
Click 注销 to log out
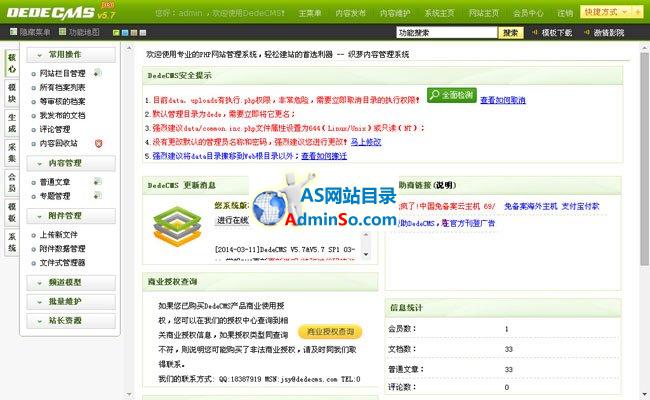point(565,13)
